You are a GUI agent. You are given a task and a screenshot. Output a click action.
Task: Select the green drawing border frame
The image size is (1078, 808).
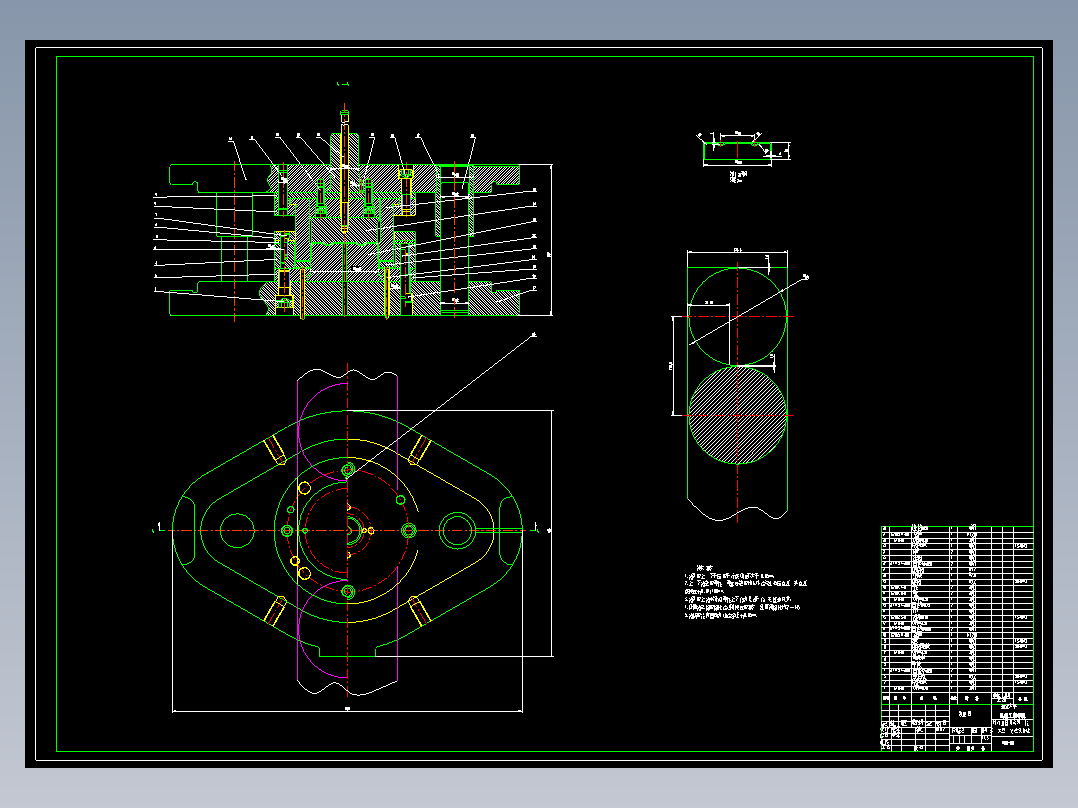click(544, 404)
